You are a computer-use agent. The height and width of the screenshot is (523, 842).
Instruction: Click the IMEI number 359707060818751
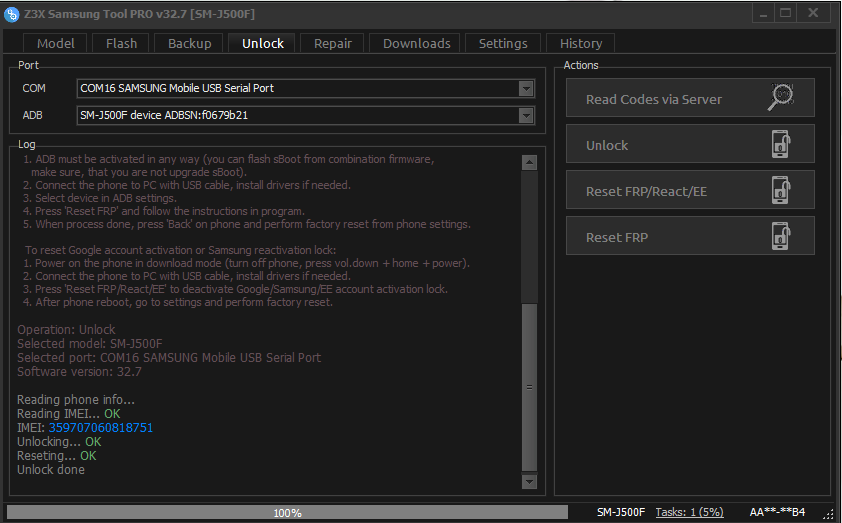pyautogui.click(x=101, y=428)
